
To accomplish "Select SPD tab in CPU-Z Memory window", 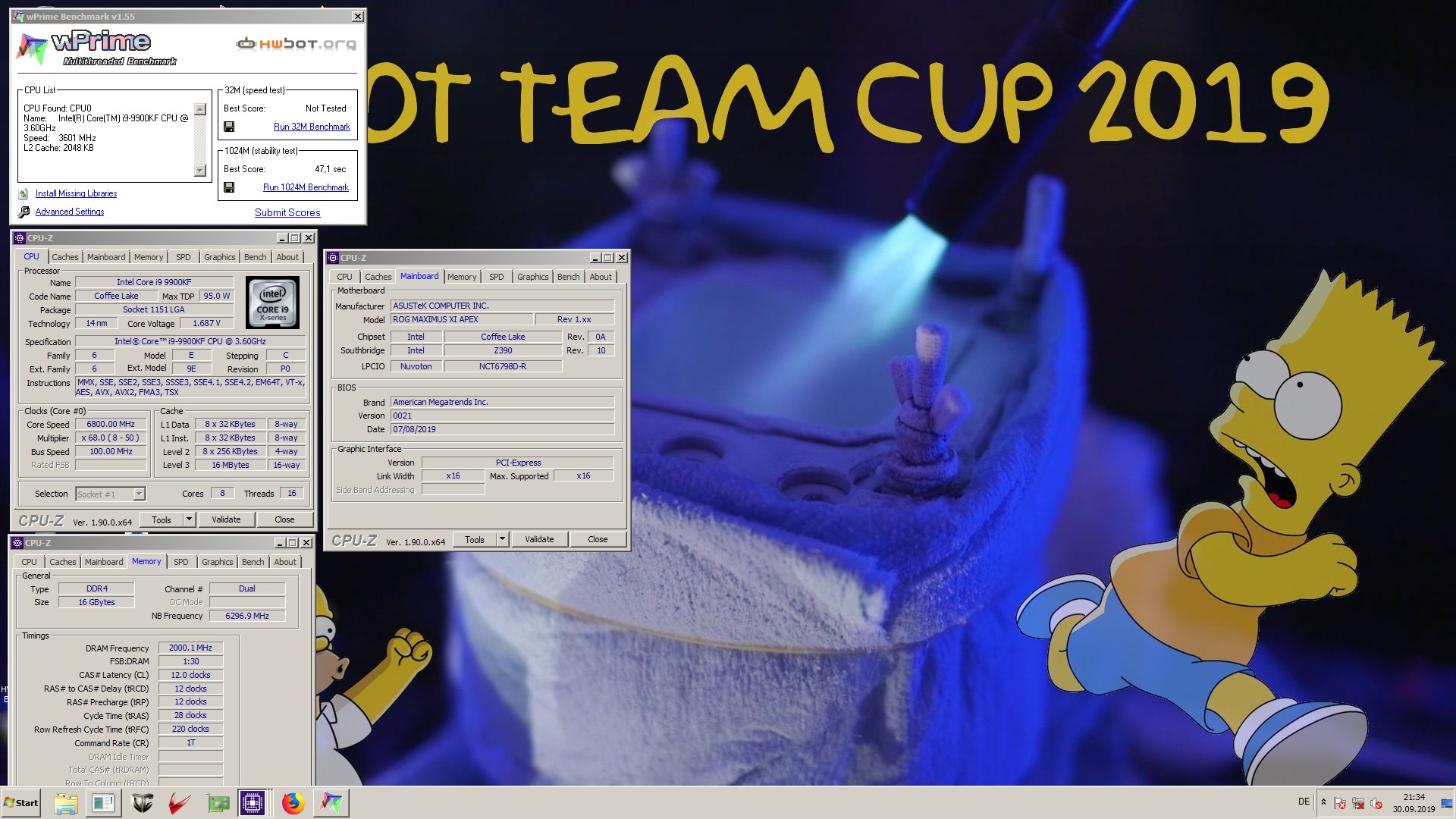I will 181,562.
